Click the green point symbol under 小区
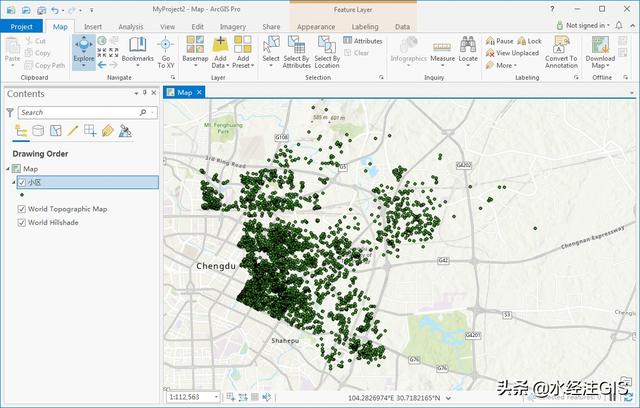 (x=22, y=195)
